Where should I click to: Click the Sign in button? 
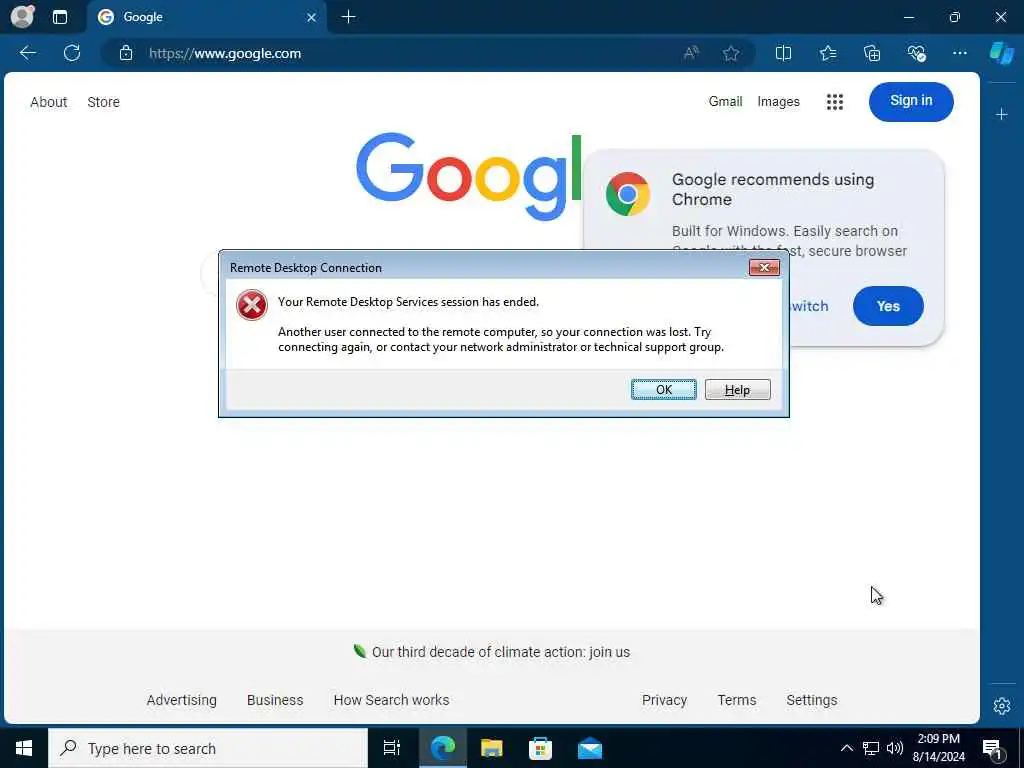pos(911,101)
